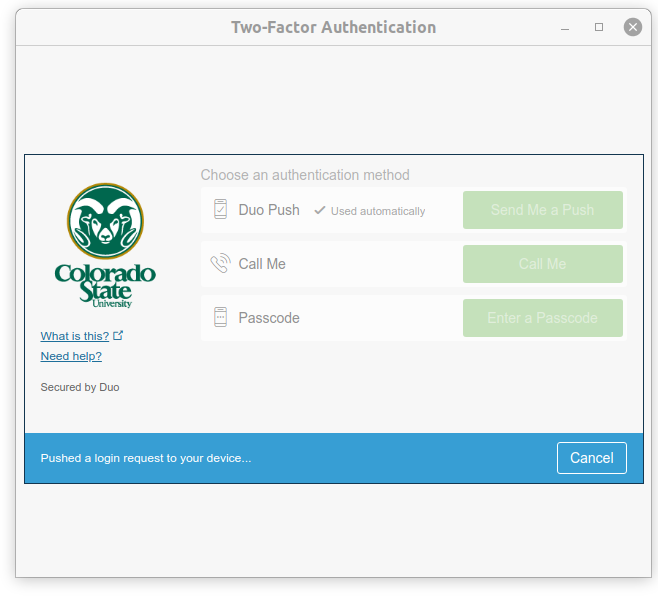Send a Duo push via Send Me a Push
Image resolution: width=658 pixels, height=596 pixels.
pos(543,210)
